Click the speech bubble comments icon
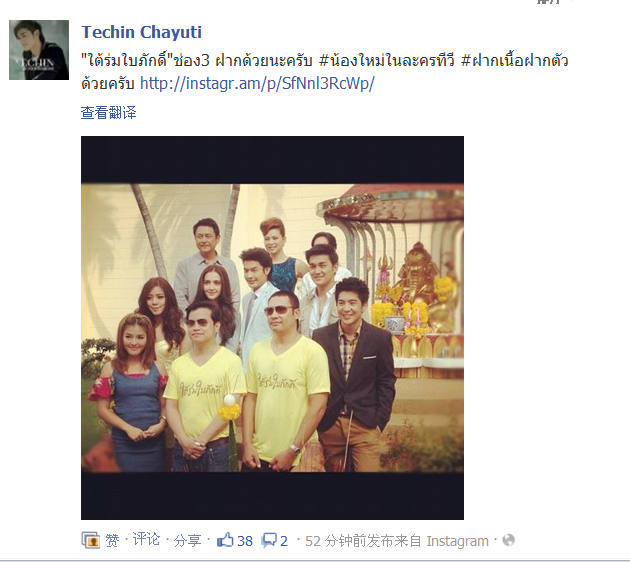630x562 pixels. pyautogui.click(x=269, y=540)
